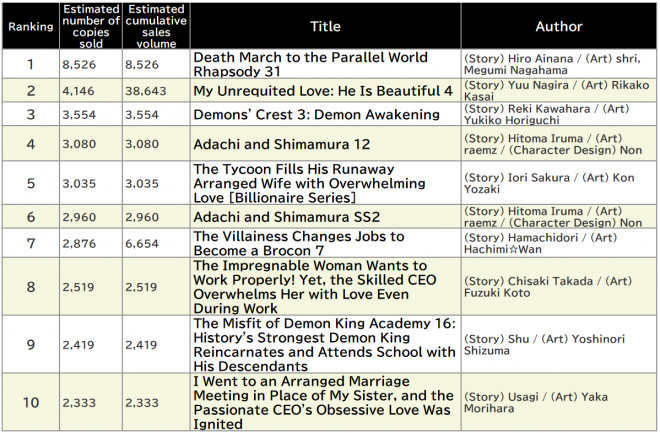
Task: Click copies sold value 4,146
Action: [x=79, y=91]
